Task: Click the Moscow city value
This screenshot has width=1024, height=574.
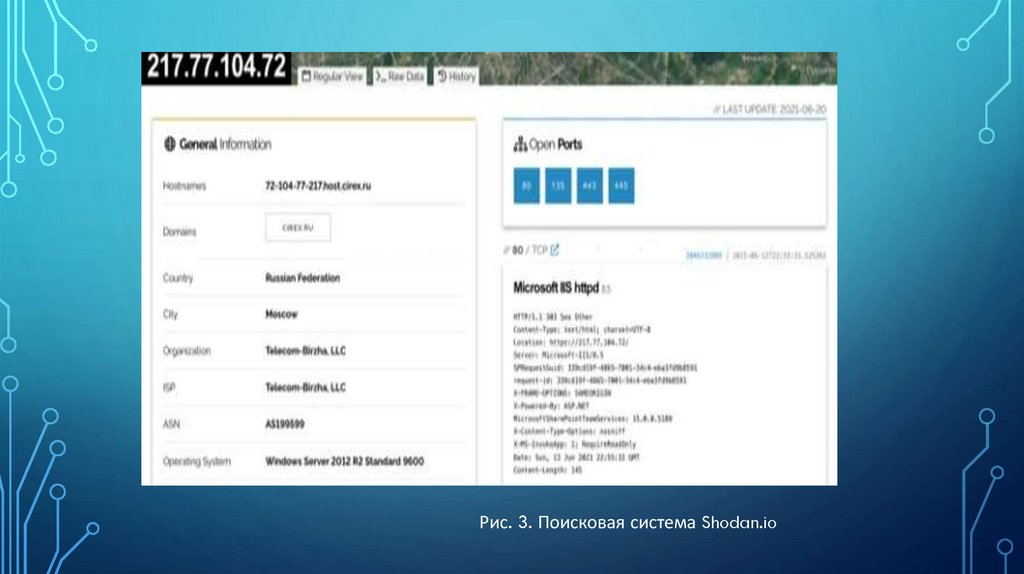Action: tap(281, 314)
